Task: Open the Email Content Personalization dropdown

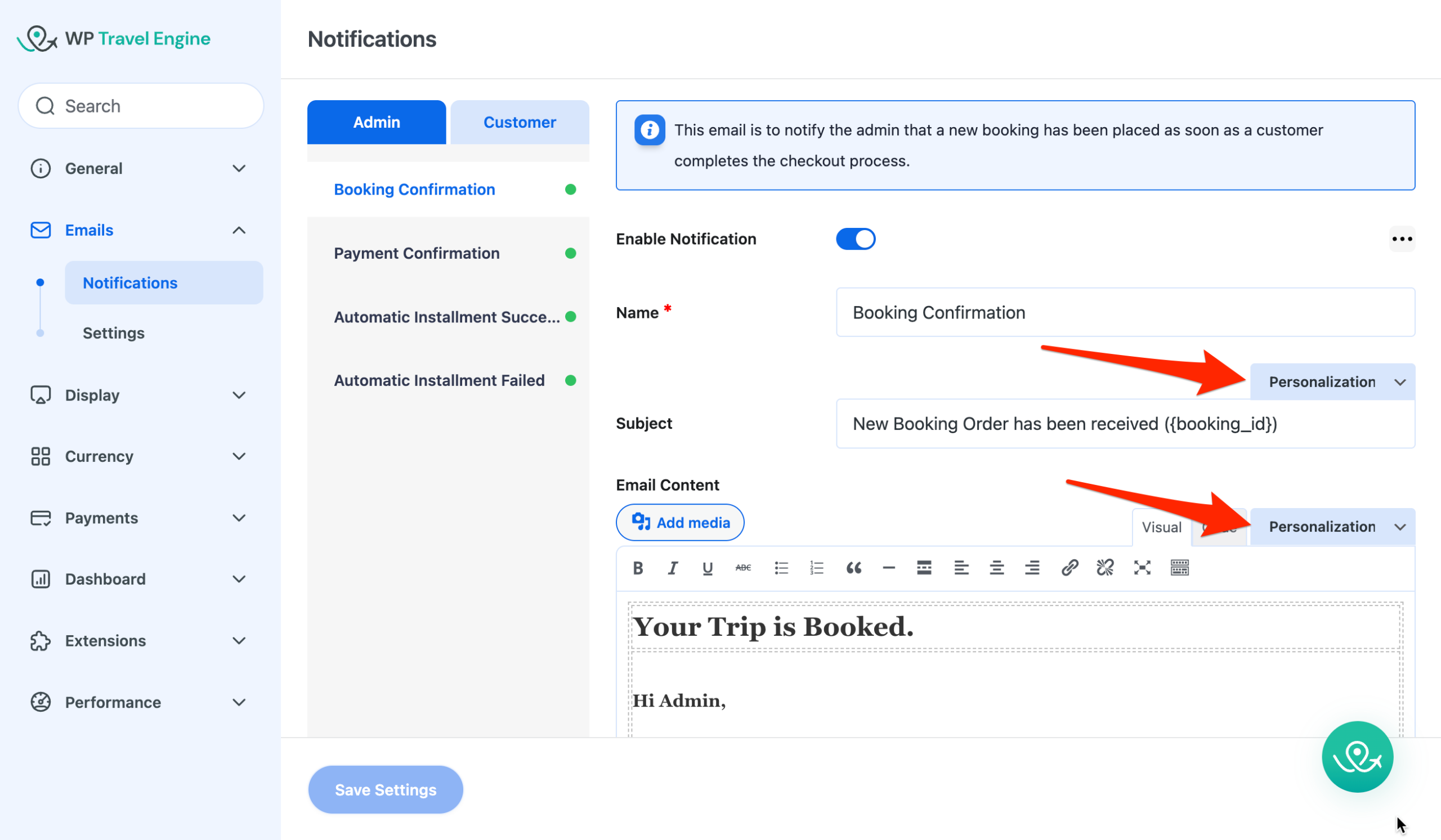Action: point(1332,527)
